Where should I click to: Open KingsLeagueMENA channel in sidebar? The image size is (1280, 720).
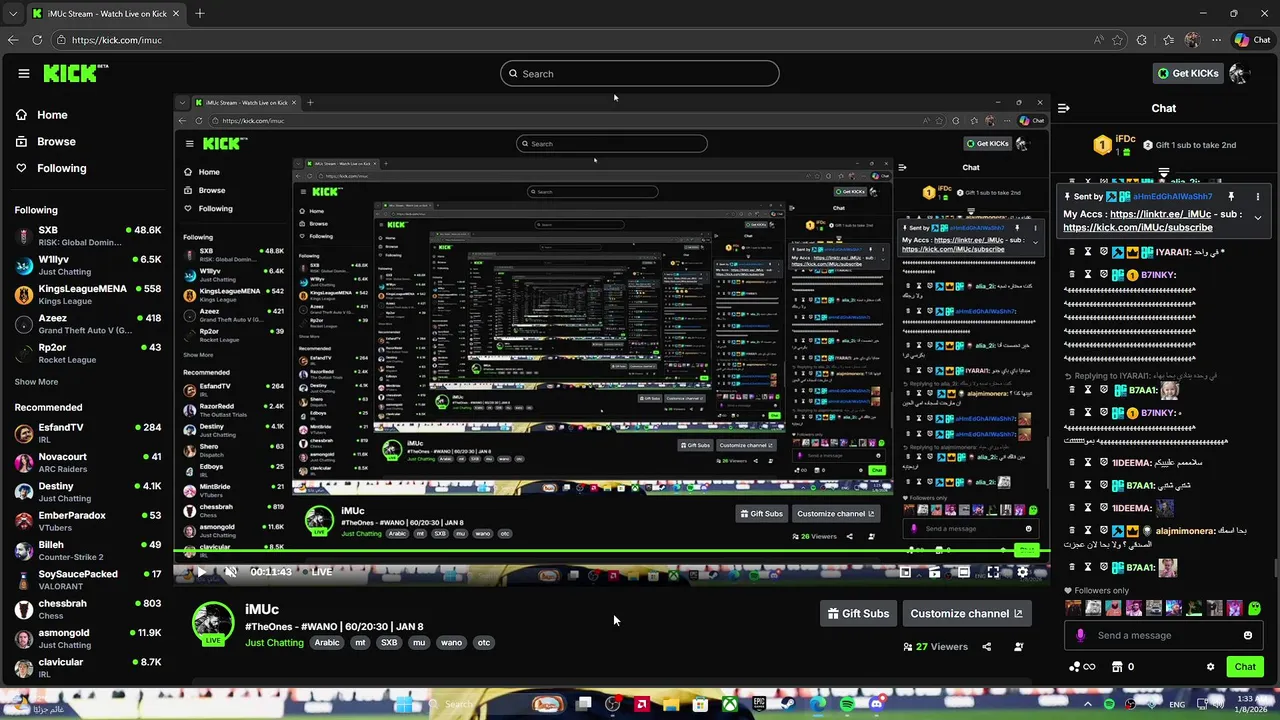(x=88, y=294)
